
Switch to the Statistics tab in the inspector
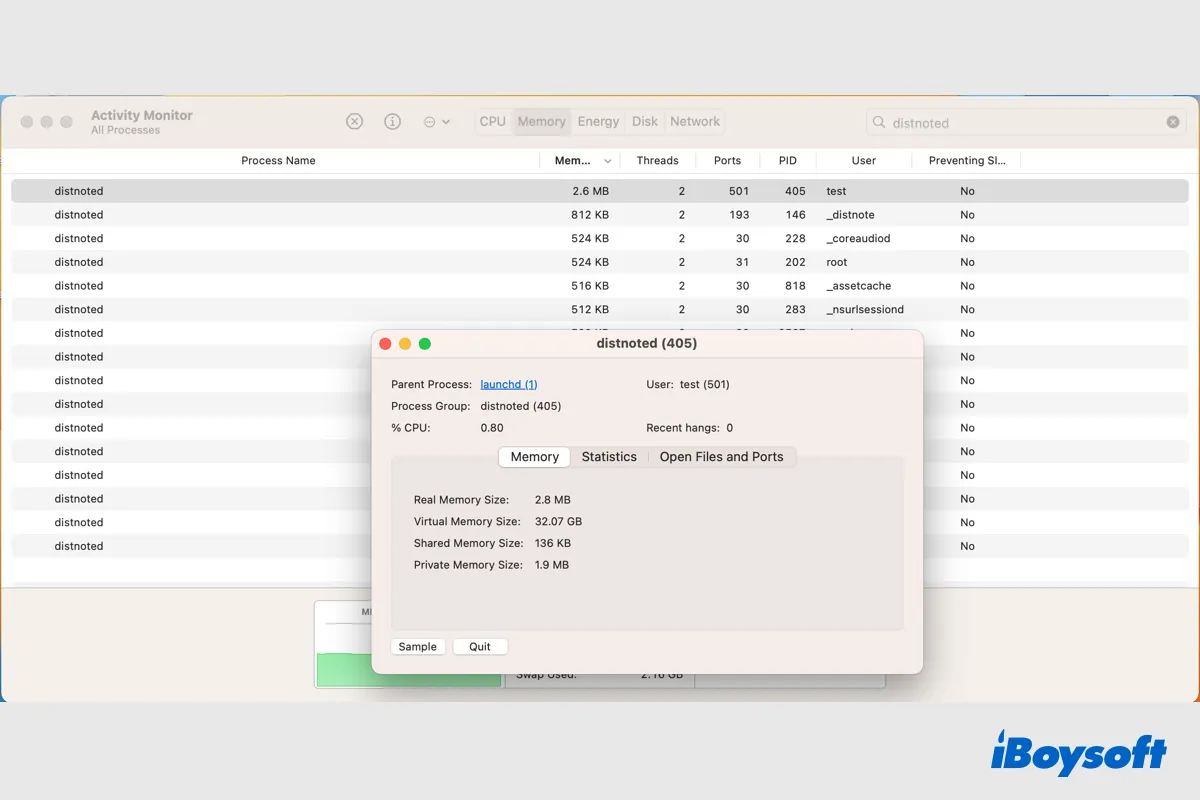609,457
